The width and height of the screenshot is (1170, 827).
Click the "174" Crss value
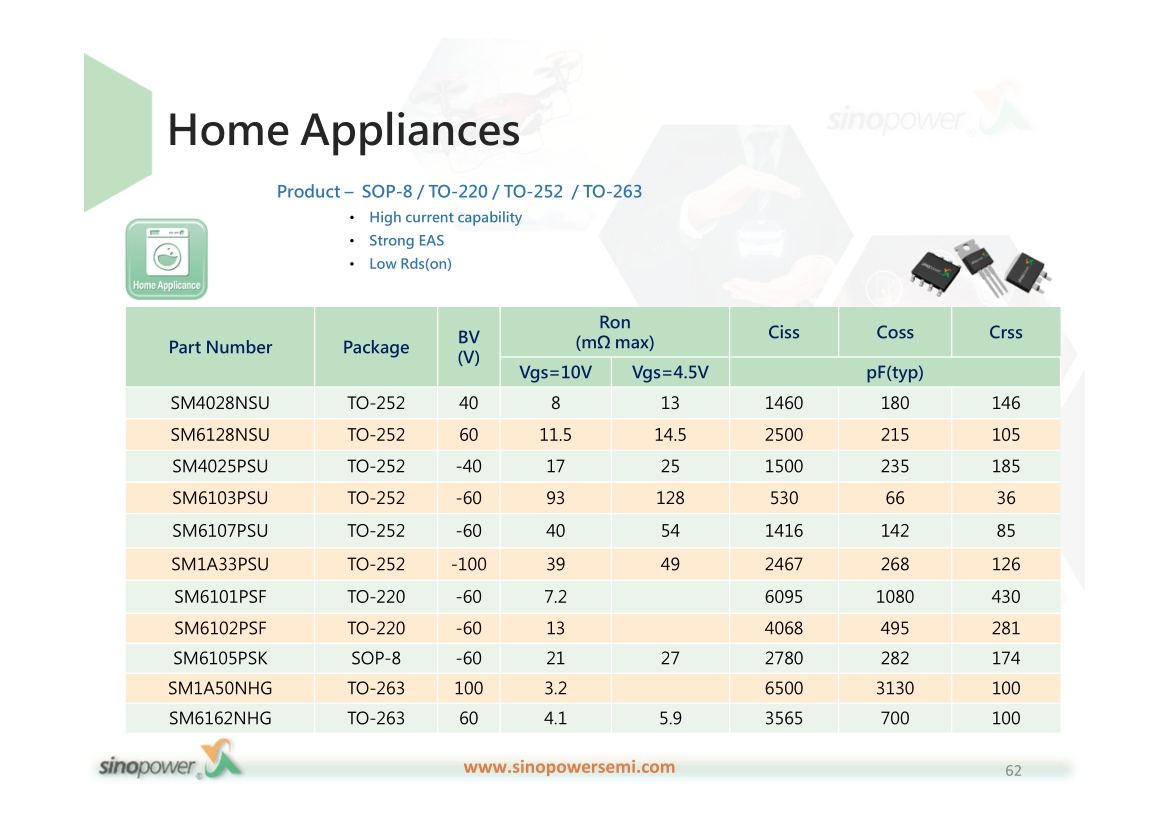(1006, 658)
